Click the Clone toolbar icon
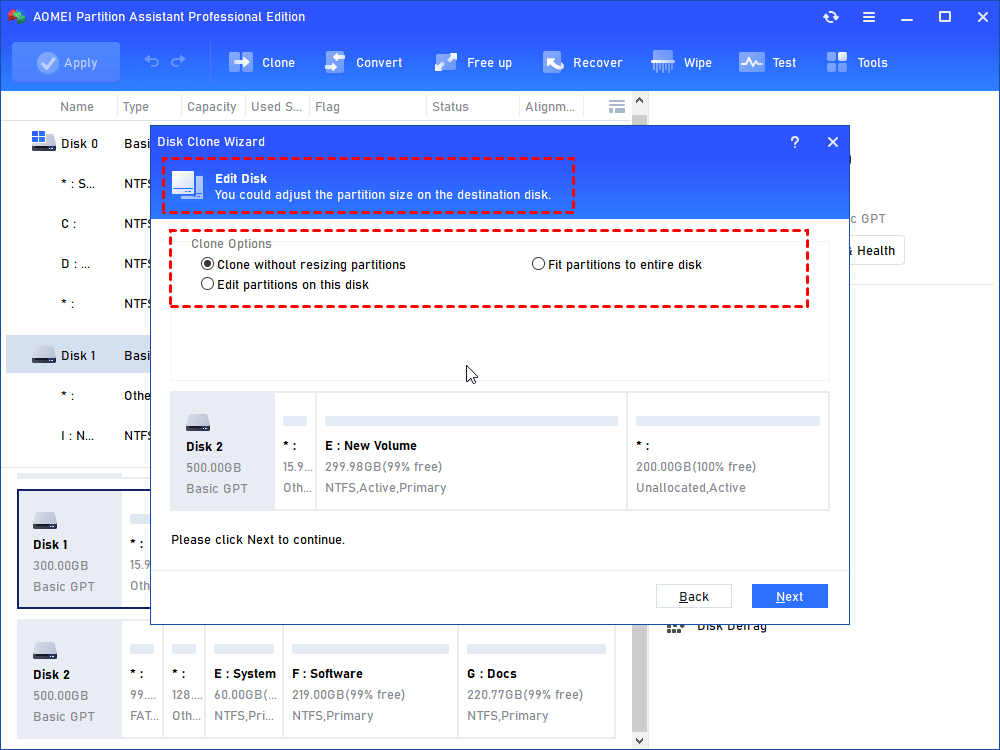This screenshot has height=750, width=1000. point(242,62)
